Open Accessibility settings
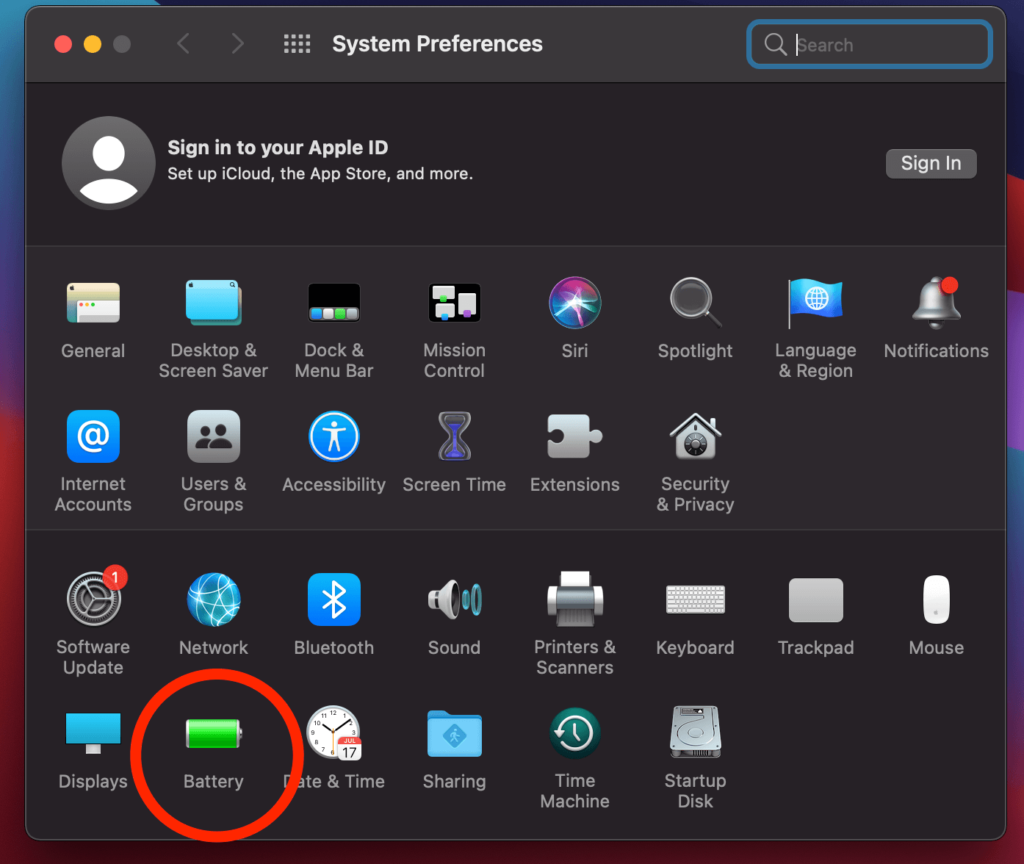 tap(333, 437)
